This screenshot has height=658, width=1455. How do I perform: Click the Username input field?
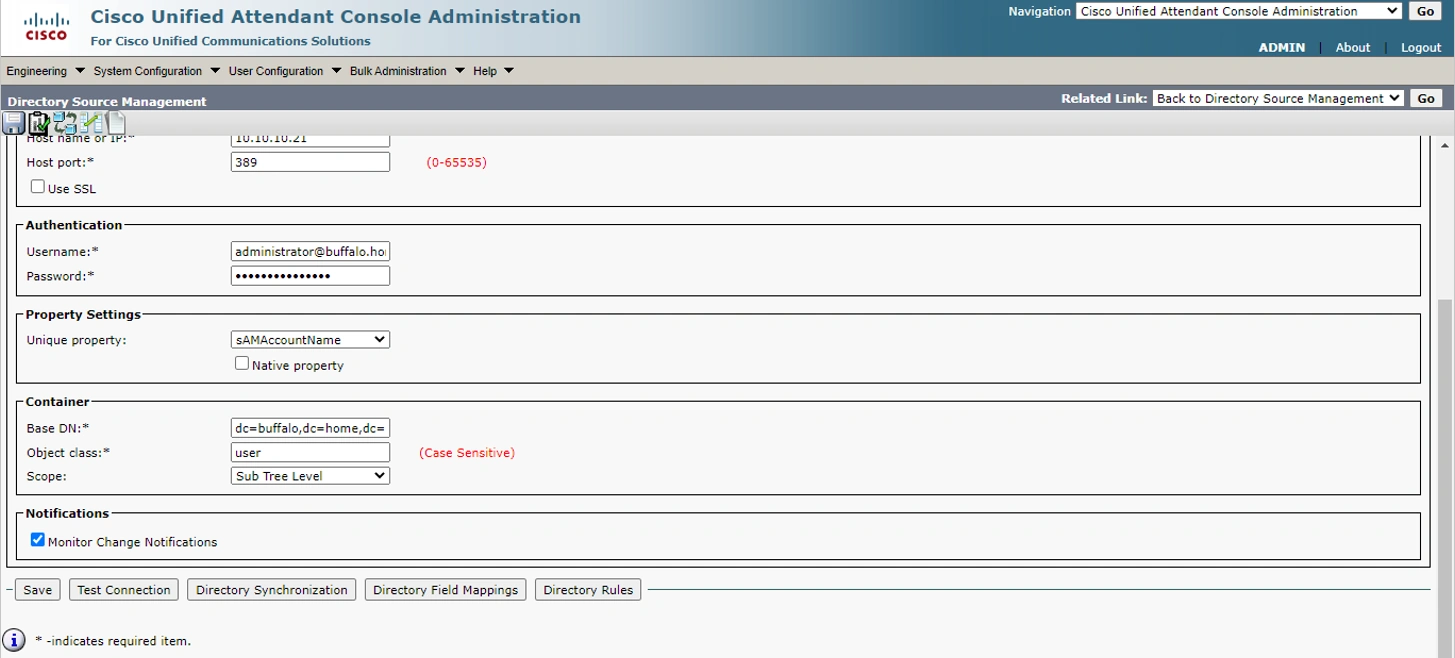310,252
